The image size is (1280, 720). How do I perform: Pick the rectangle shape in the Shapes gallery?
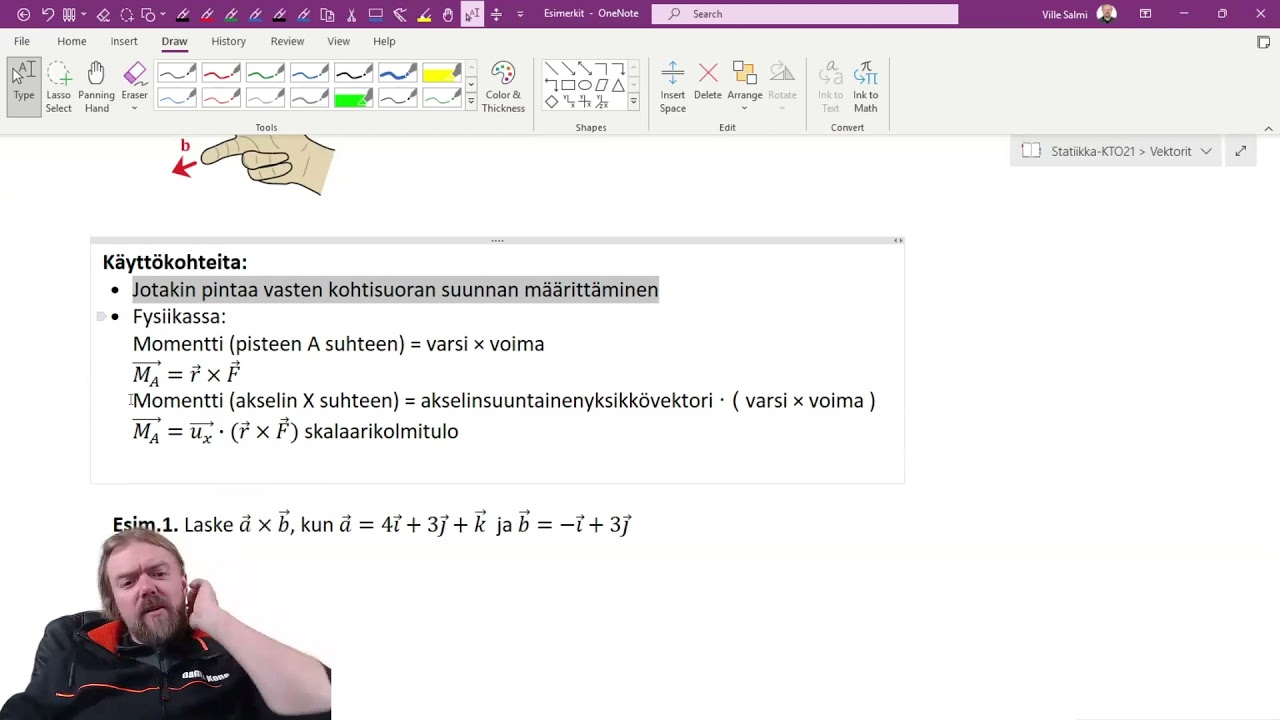(x=568, y=85)
